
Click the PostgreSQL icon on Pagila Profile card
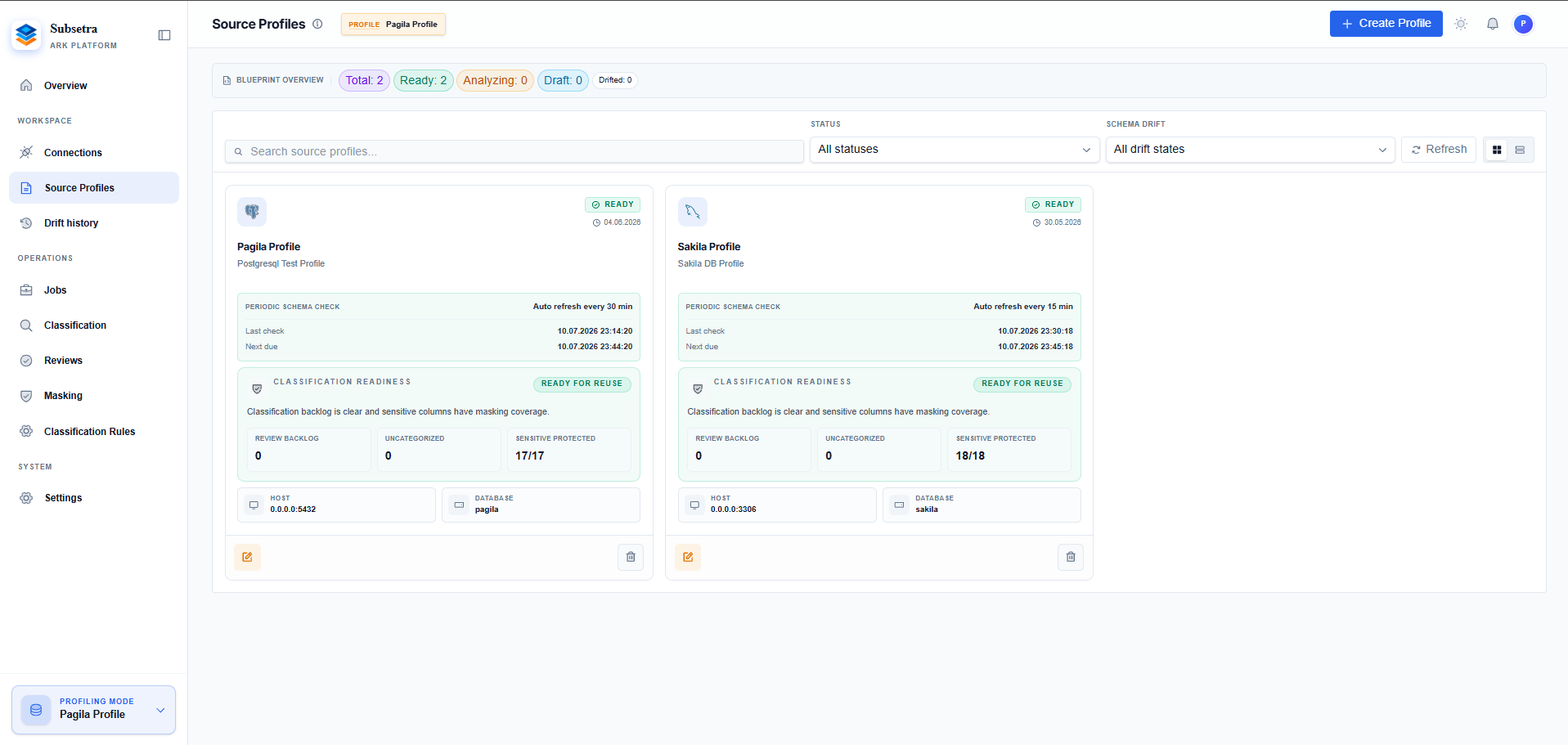point(252,212)
